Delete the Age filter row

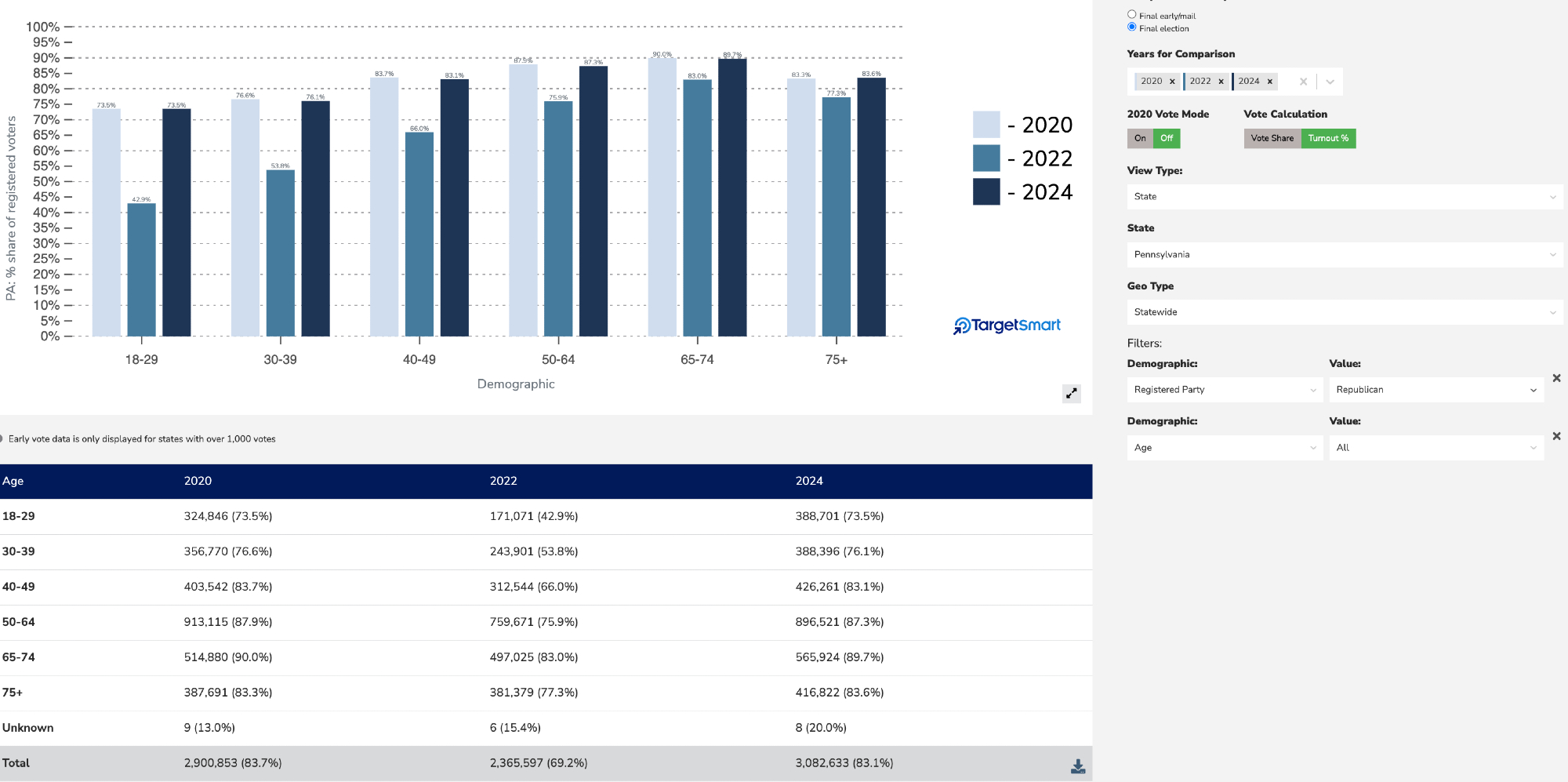coord(1556,436)
